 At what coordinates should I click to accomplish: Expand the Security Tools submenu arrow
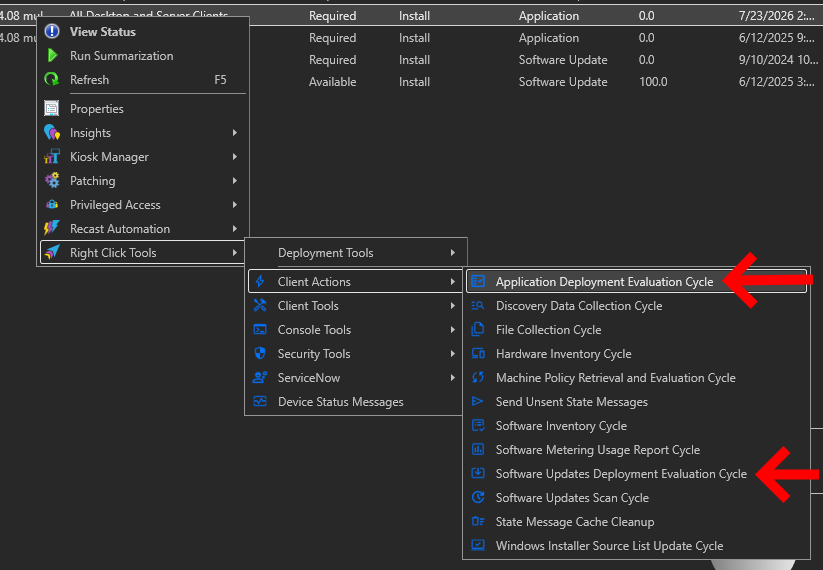point(452,353)
